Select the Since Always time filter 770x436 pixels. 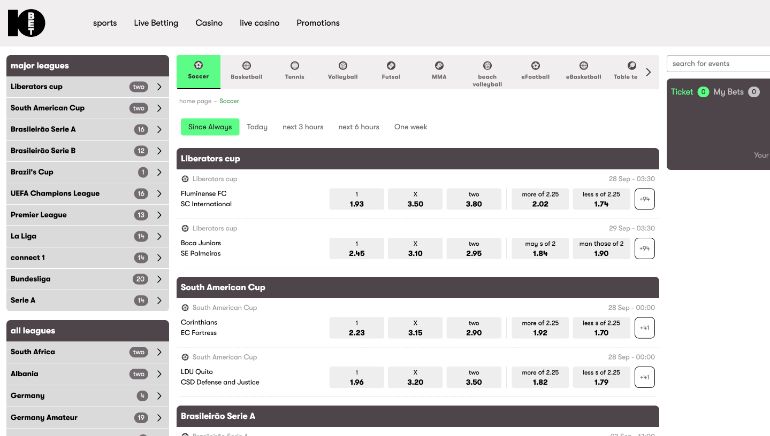pos(210,127)
